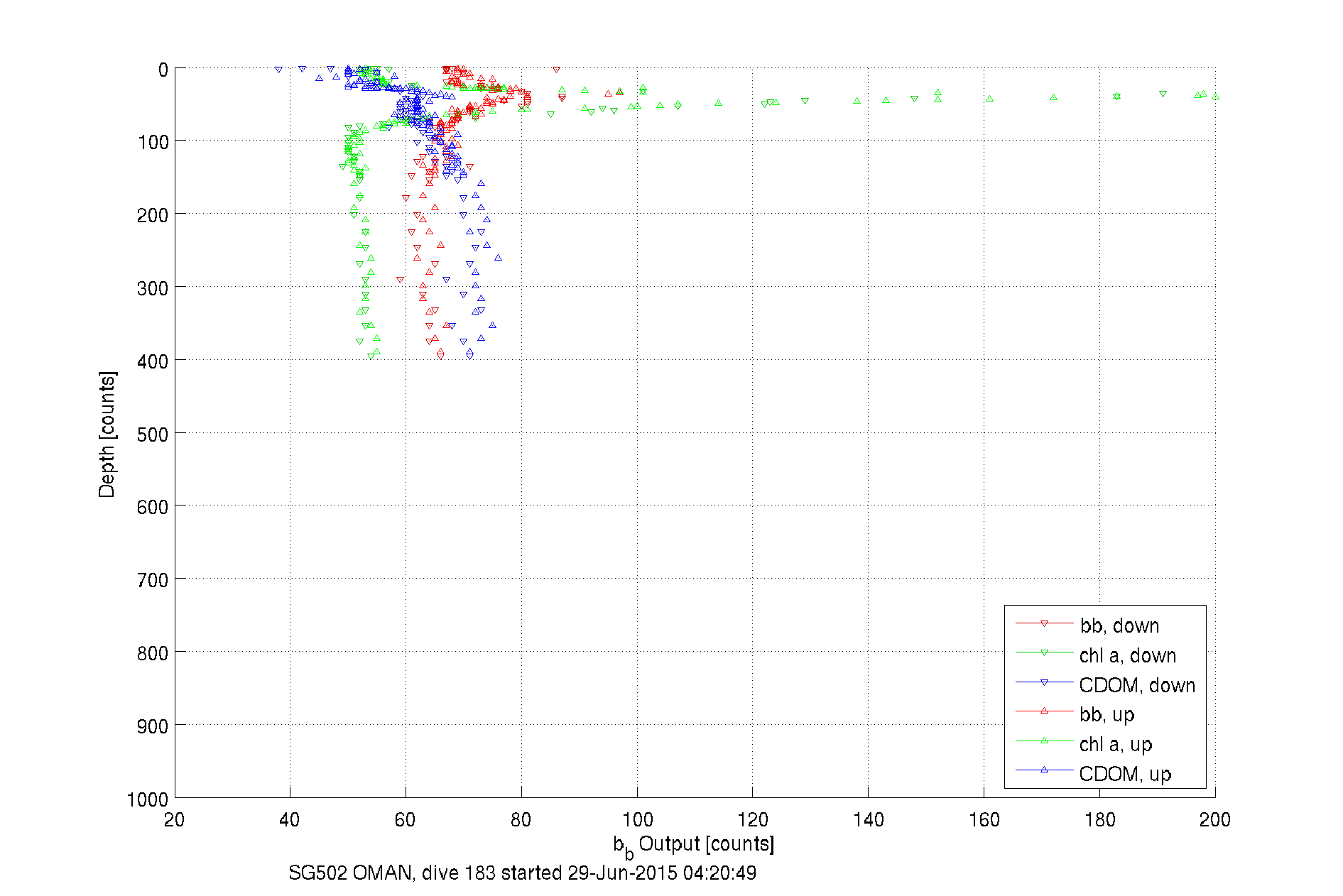Click the 100 tick label on x-axis
Image resolution: width=1343 pixels, height=896 pixels.
tap(637, 820)
